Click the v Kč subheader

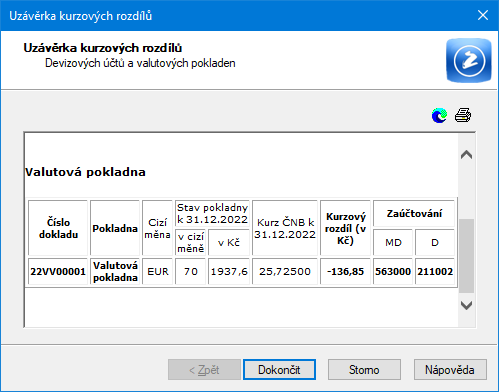point(229,242)
